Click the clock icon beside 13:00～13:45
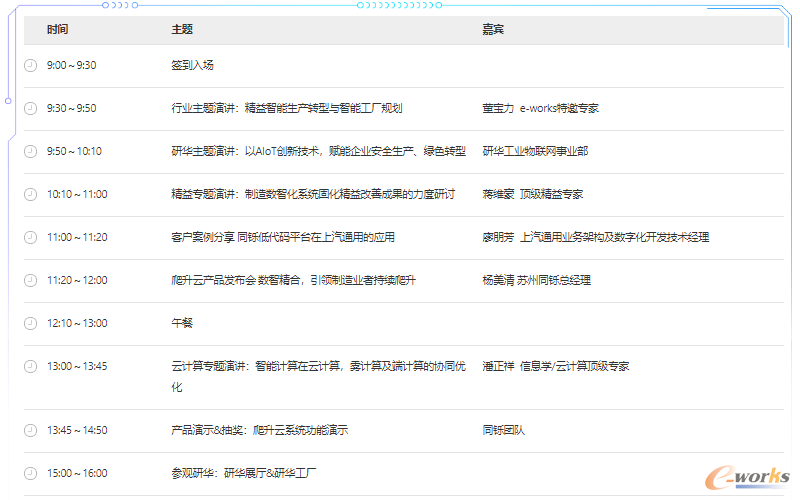 (31, 366)
